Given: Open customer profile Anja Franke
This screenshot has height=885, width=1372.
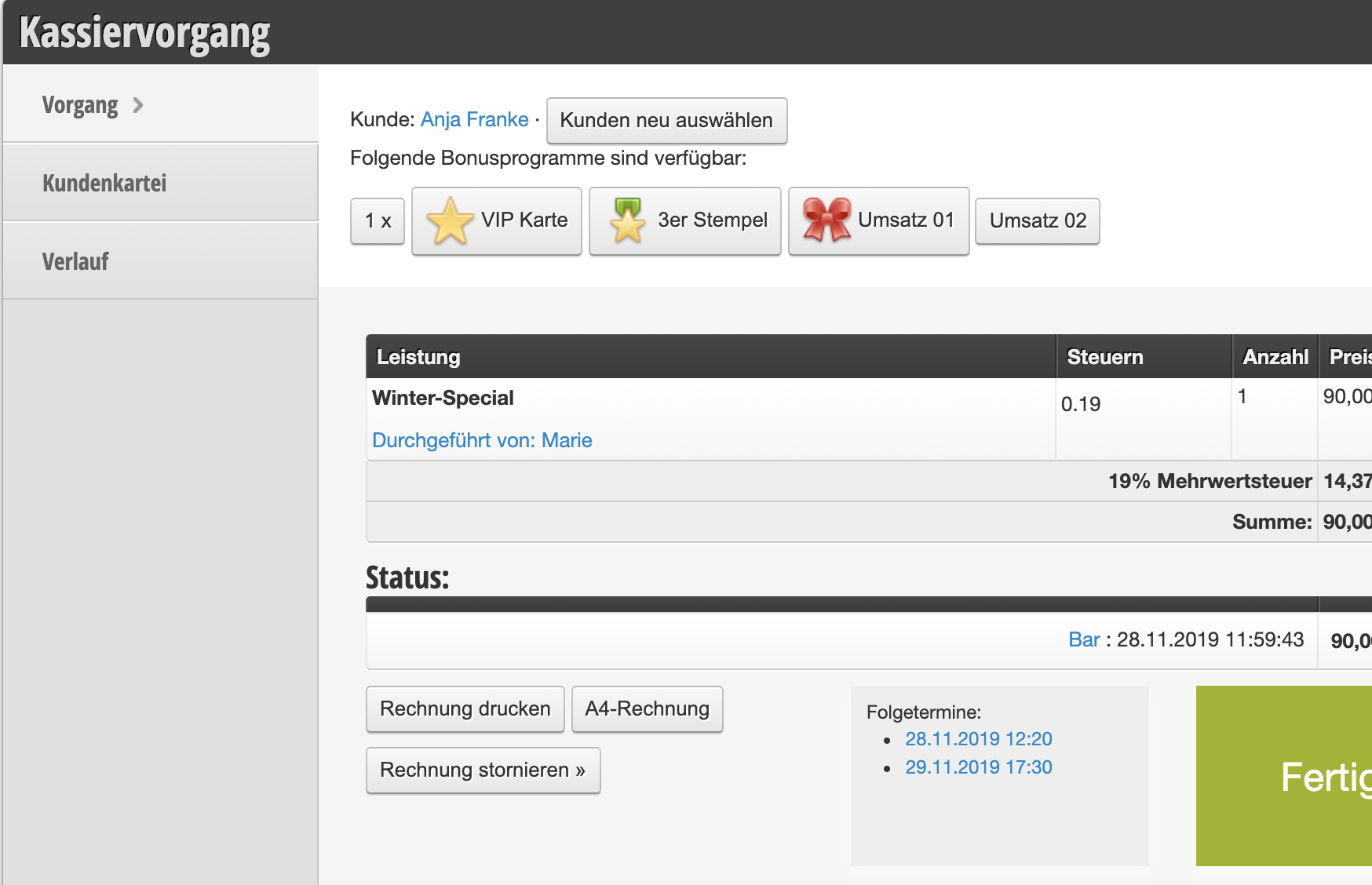Looking at the screenshot, I should 474,119.
